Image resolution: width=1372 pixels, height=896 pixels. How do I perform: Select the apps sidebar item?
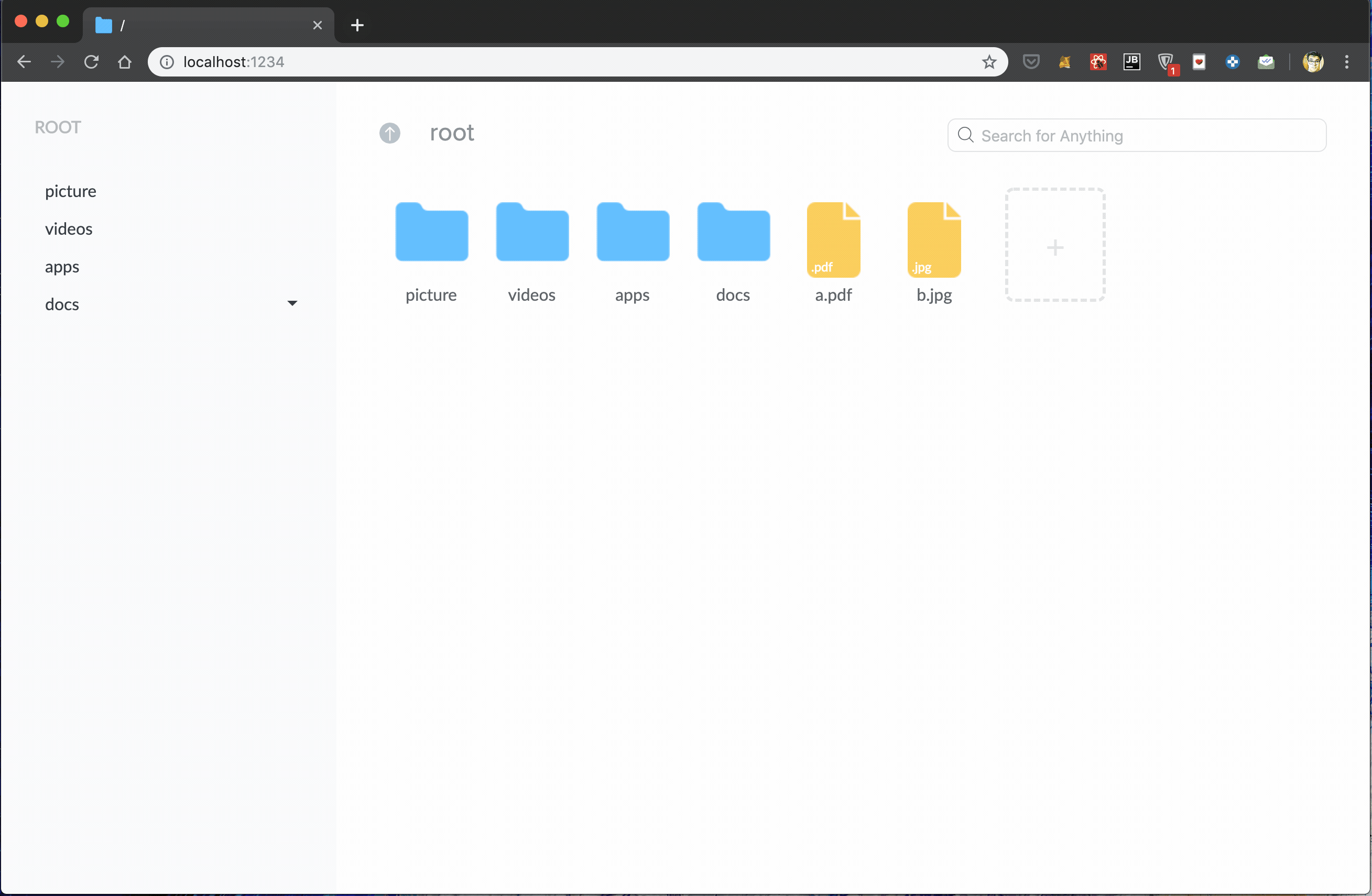[63, 266]
